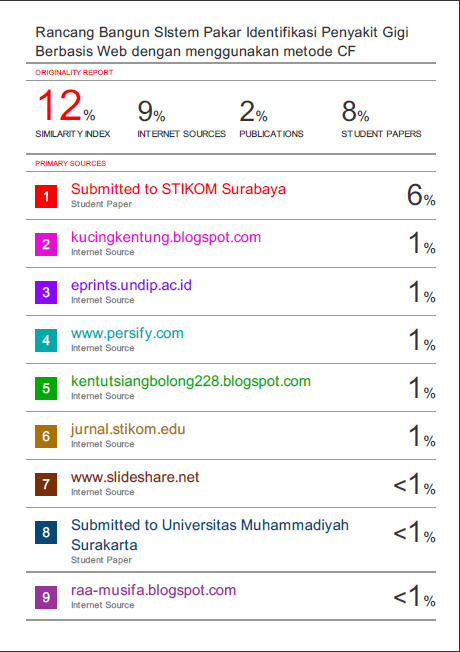Click the magenta source number 2 badge
This screenshot has height=652, width=460.
click(46, 244)
